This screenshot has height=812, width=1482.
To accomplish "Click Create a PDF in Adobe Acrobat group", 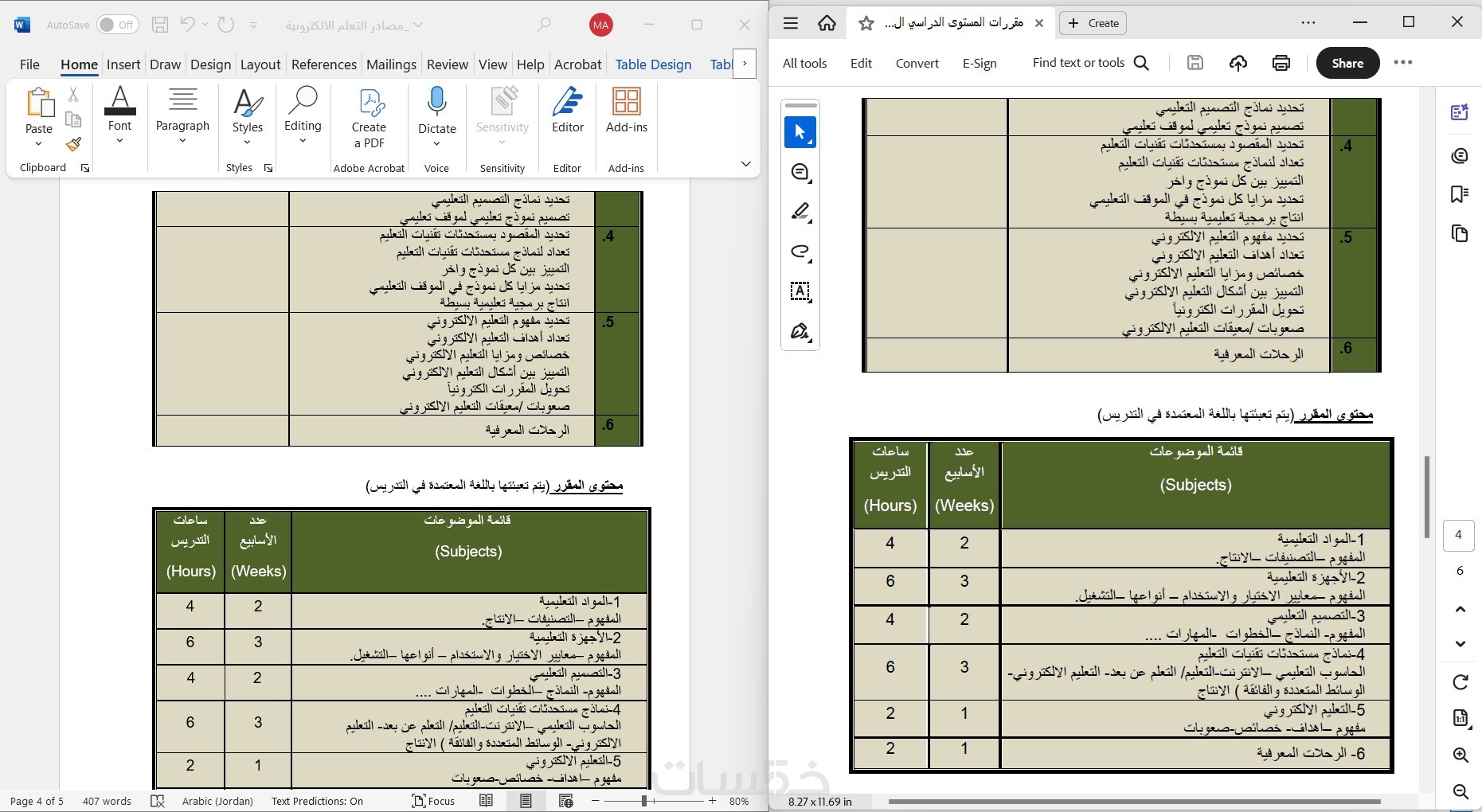I will [369, 118].
